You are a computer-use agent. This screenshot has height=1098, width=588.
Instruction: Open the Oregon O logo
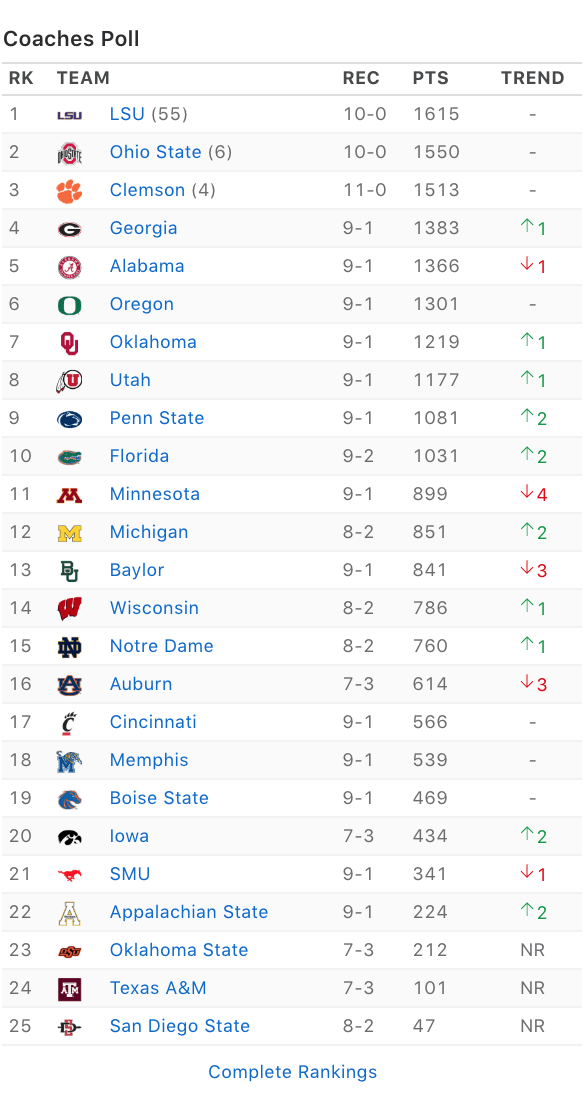coord(69,305)
